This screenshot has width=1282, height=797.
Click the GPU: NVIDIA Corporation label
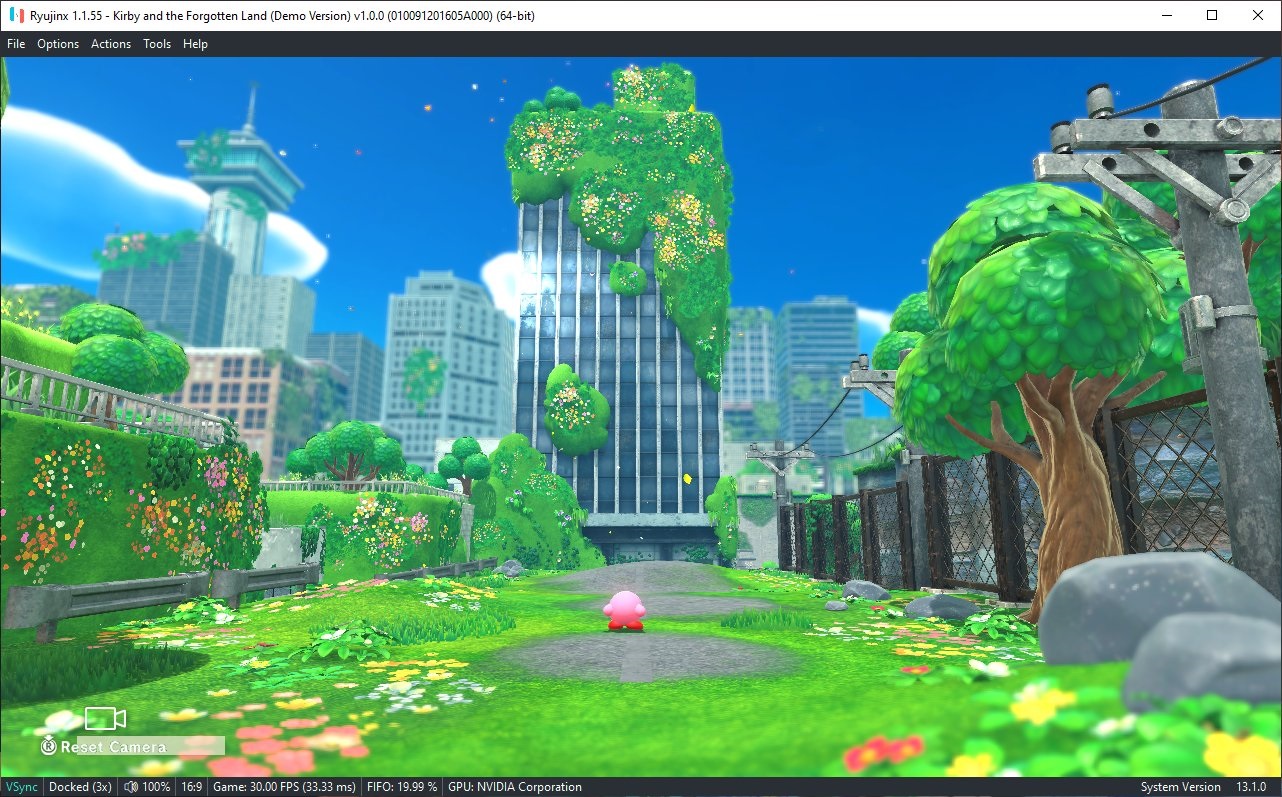coord(515,787)
